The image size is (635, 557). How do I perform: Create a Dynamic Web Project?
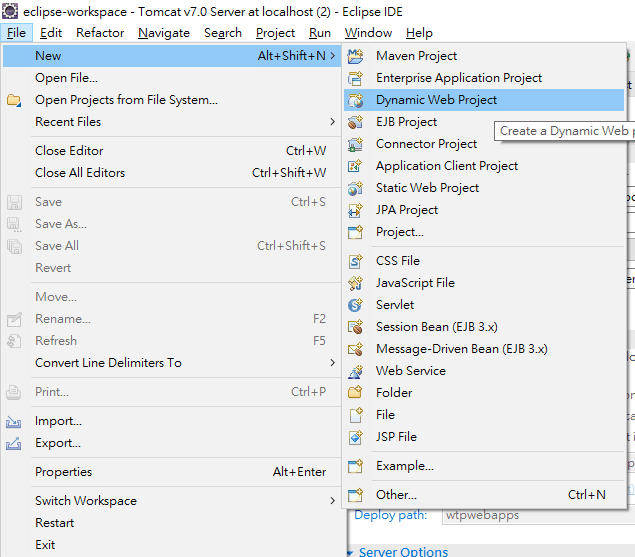[484, 100]
